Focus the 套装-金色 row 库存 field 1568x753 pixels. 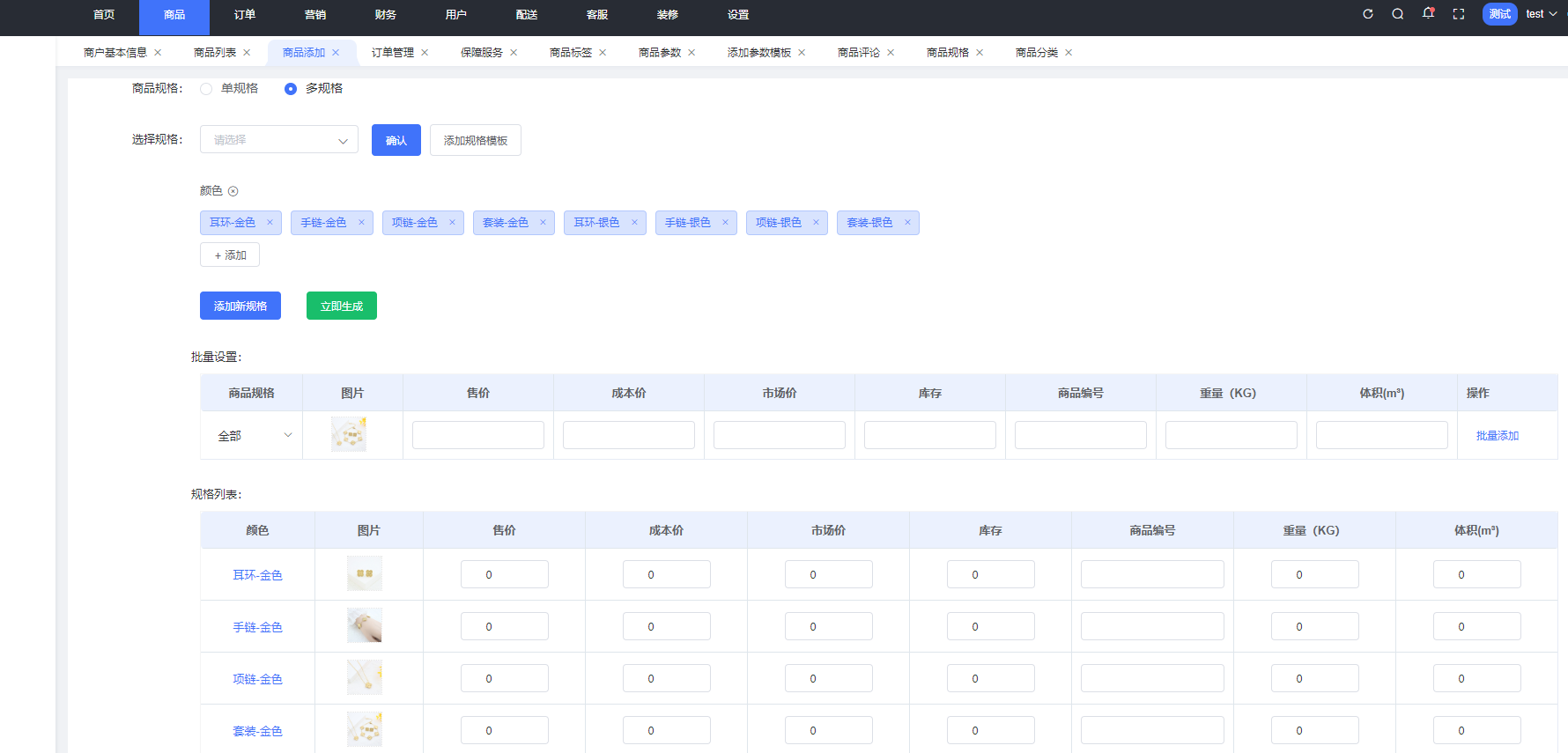click(991, 730)
